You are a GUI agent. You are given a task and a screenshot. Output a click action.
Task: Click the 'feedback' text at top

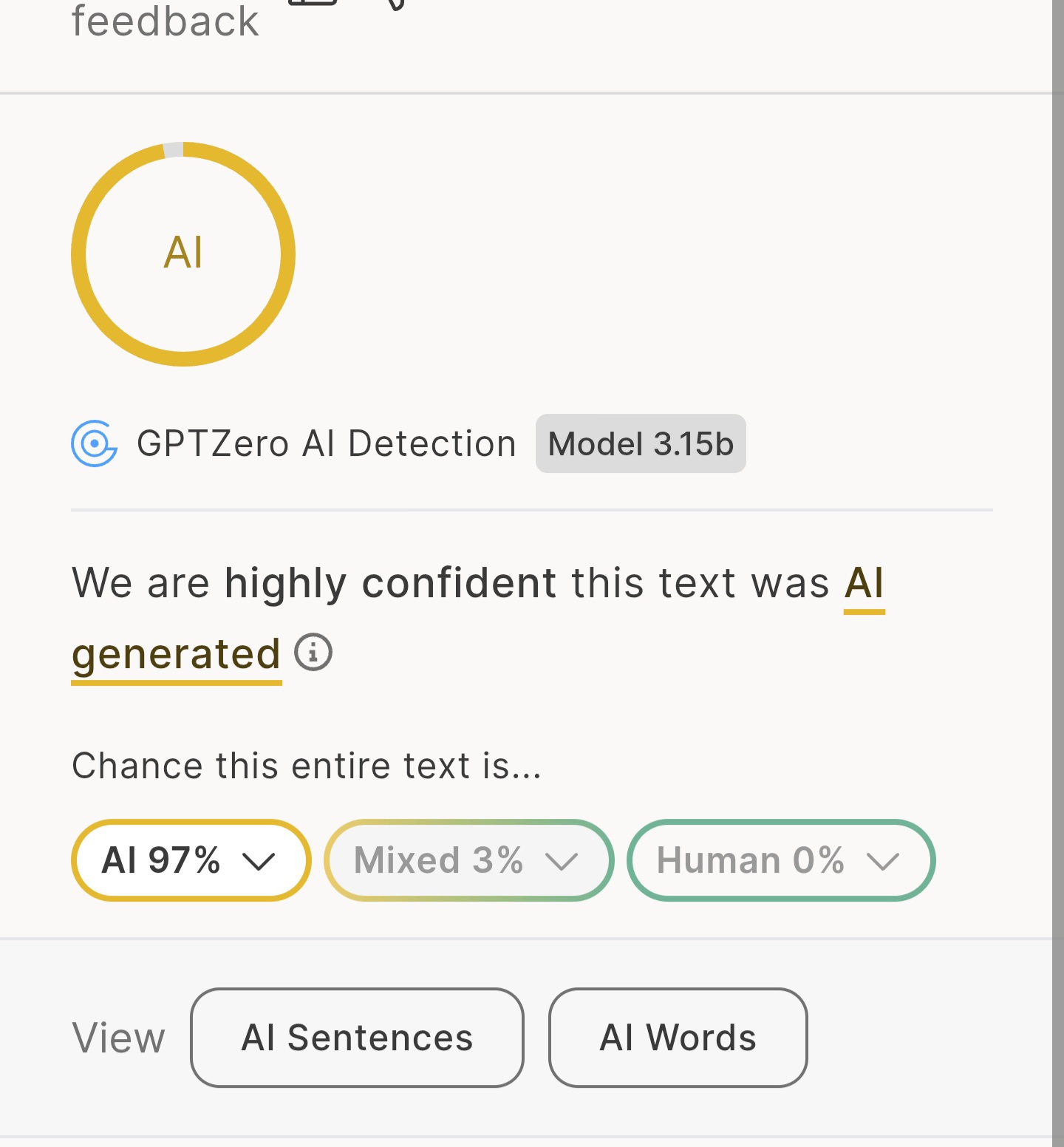[165, 21]
